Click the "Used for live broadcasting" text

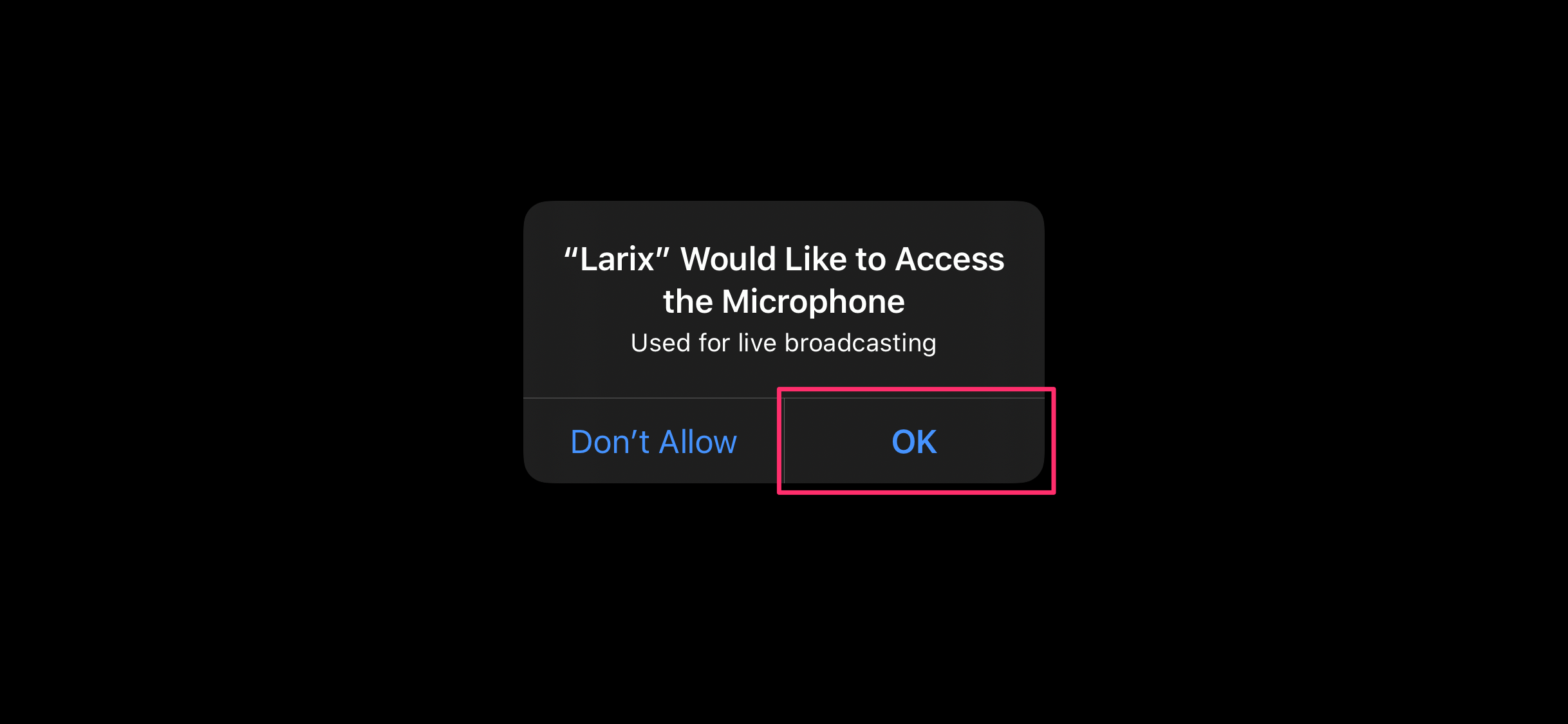tap(783, 343)
